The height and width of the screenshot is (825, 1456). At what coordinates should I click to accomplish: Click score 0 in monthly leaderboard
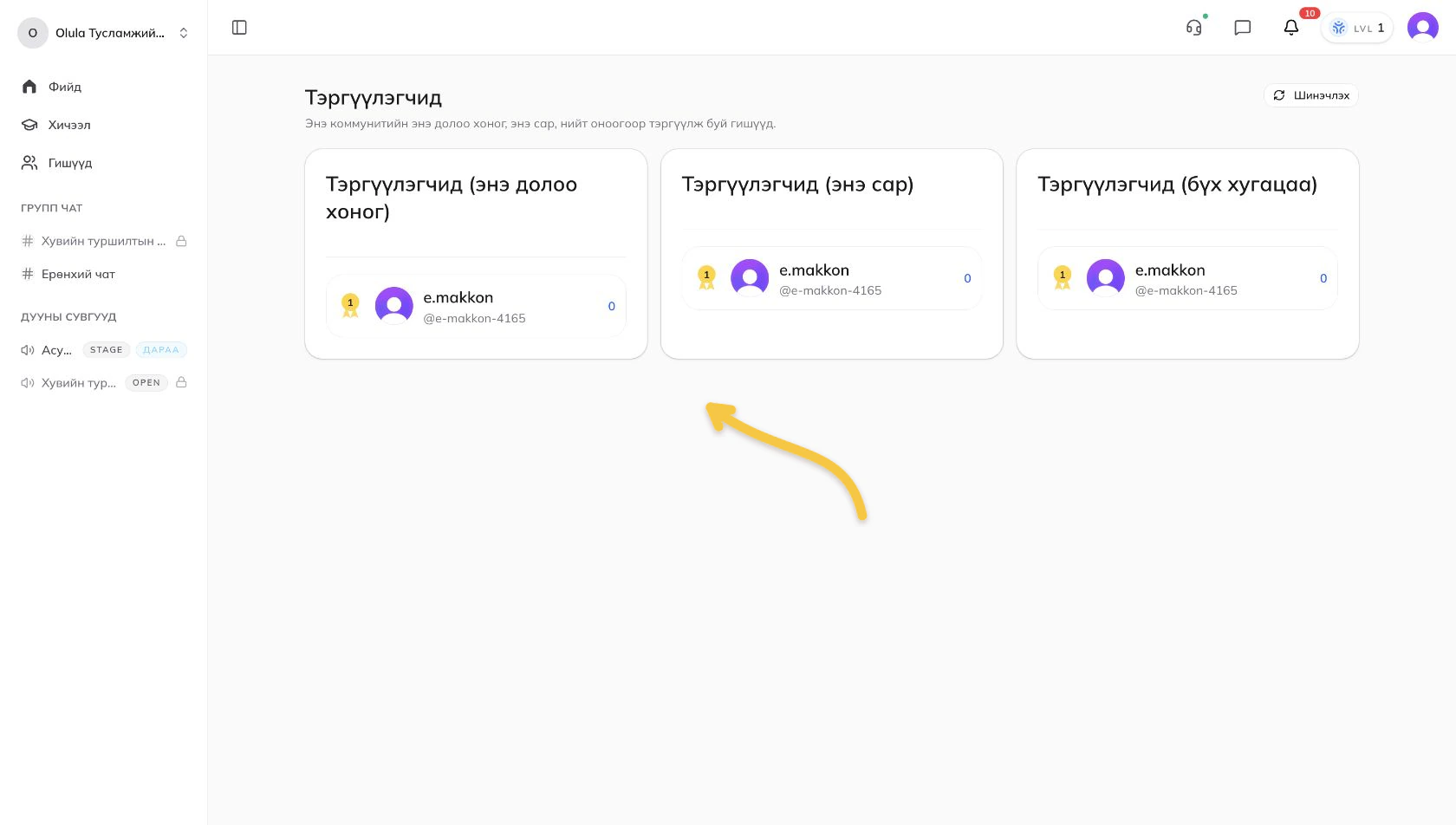tap(968, 278)
